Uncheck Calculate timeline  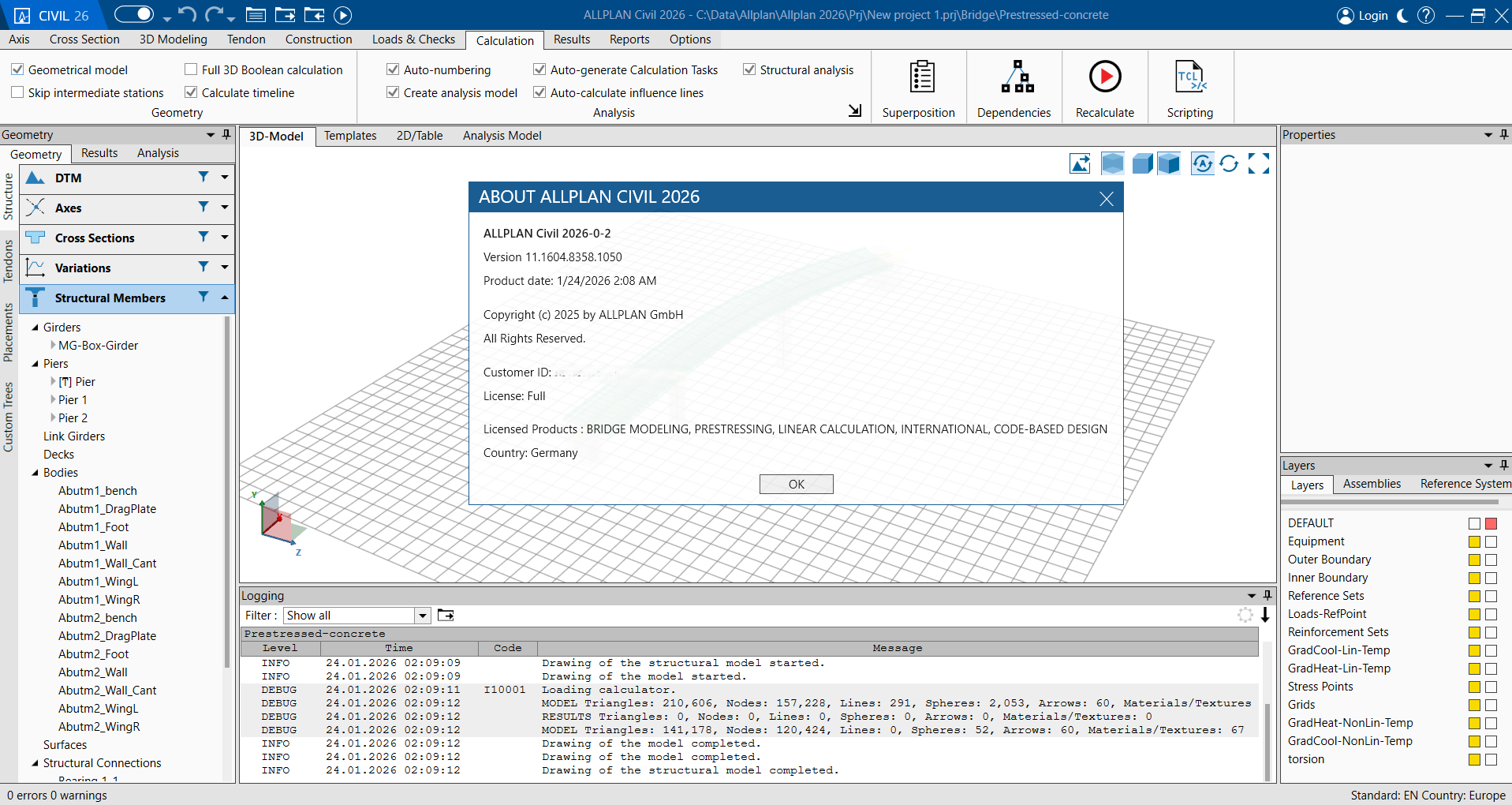tap(191, 92)
